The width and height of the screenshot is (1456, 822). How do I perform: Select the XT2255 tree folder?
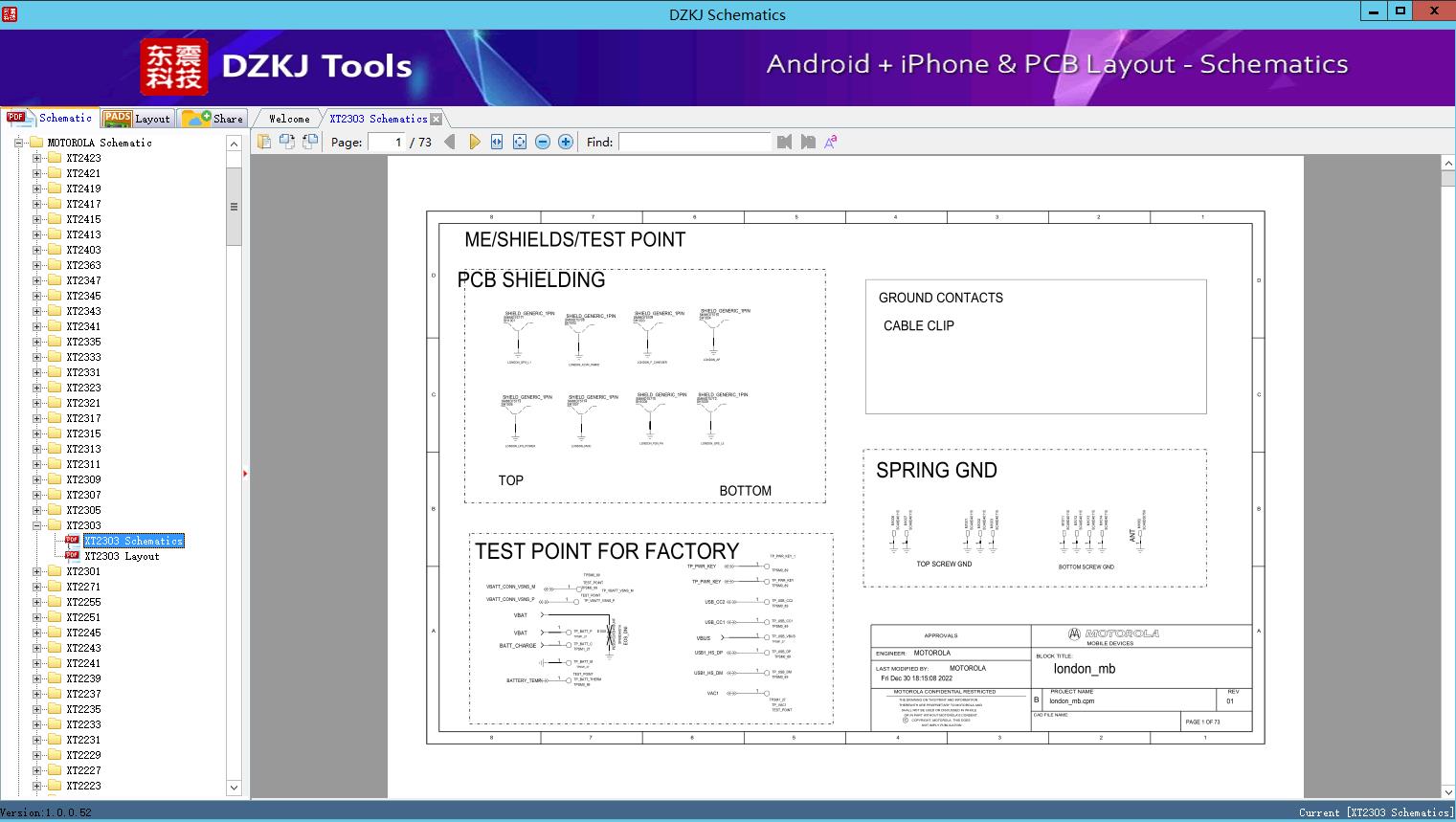coord(83,602)
